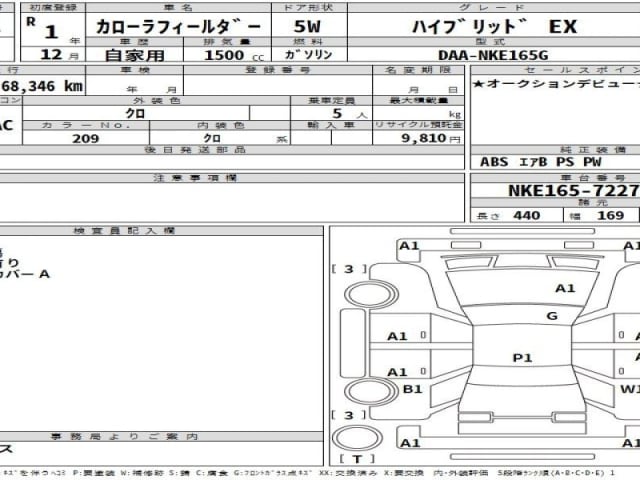Select the door type value 5W
The width and height of the screenshot is (640, 480).
[x=307, y=27]
